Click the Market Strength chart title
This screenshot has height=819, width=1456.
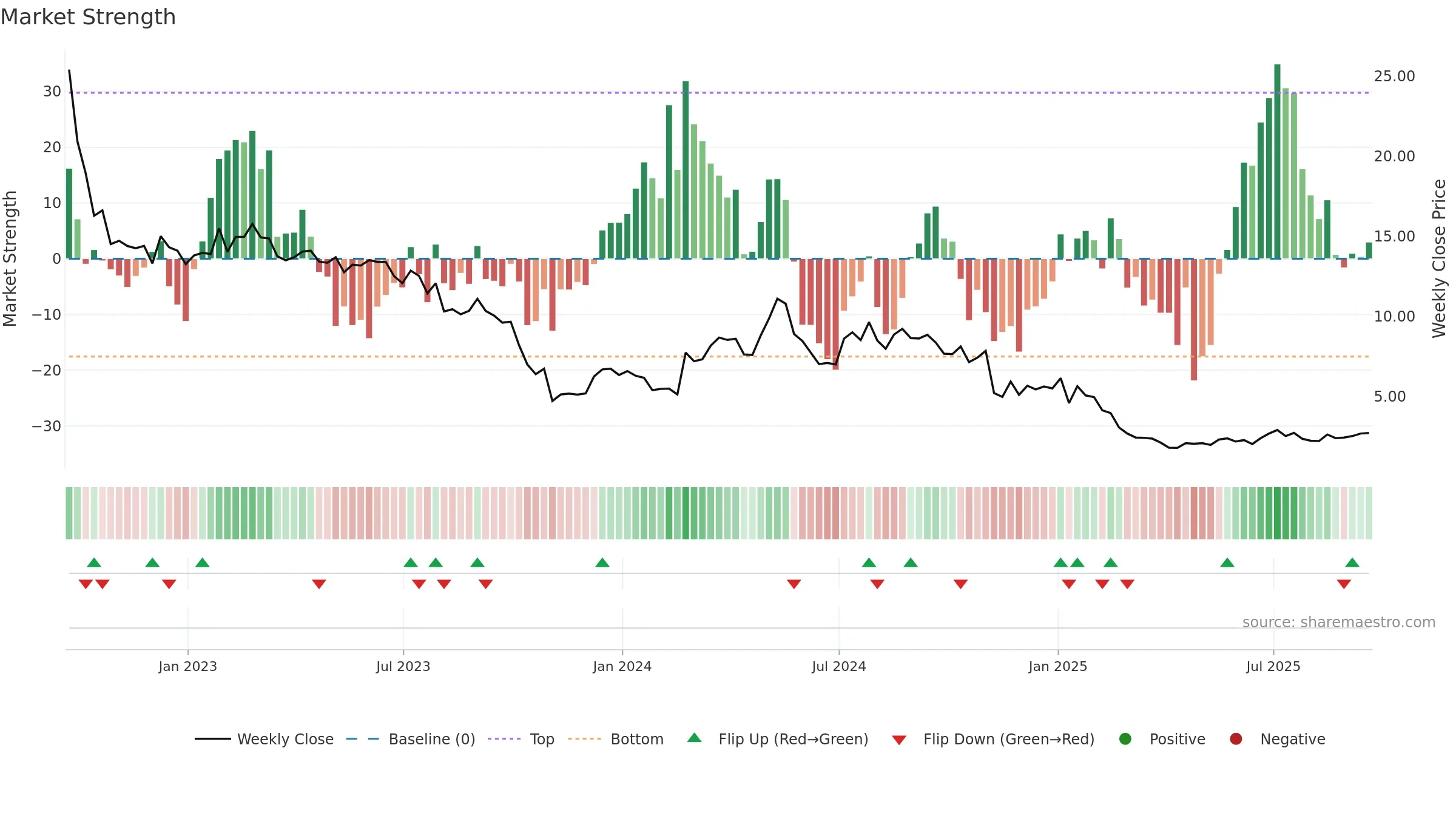point(88,17)
